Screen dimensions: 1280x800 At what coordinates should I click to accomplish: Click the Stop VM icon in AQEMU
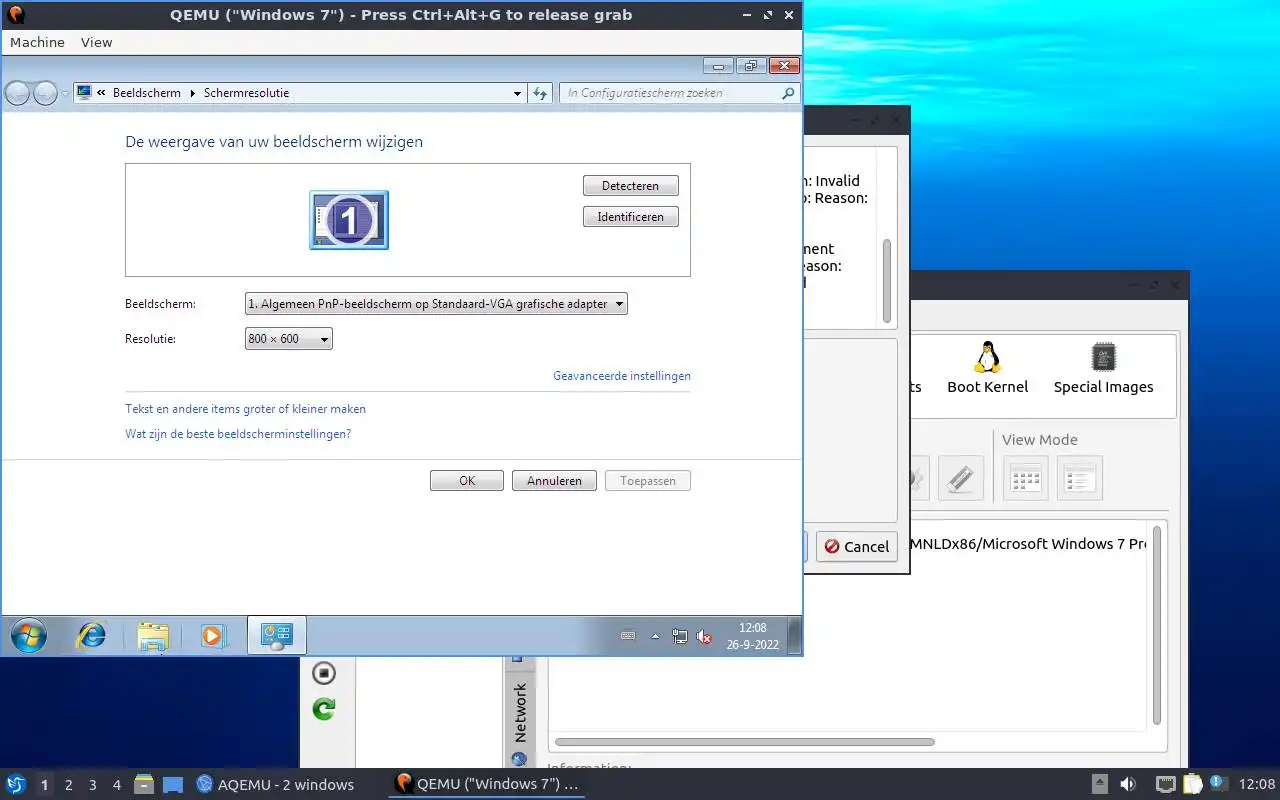click(324, 673)
